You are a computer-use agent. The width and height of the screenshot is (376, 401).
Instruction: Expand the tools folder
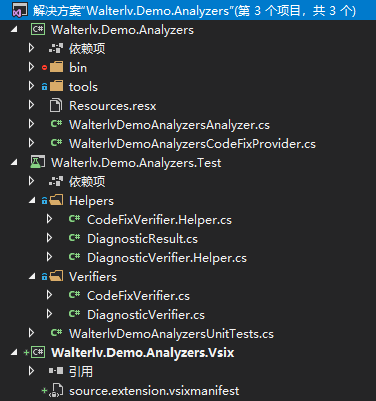point(31,86)
